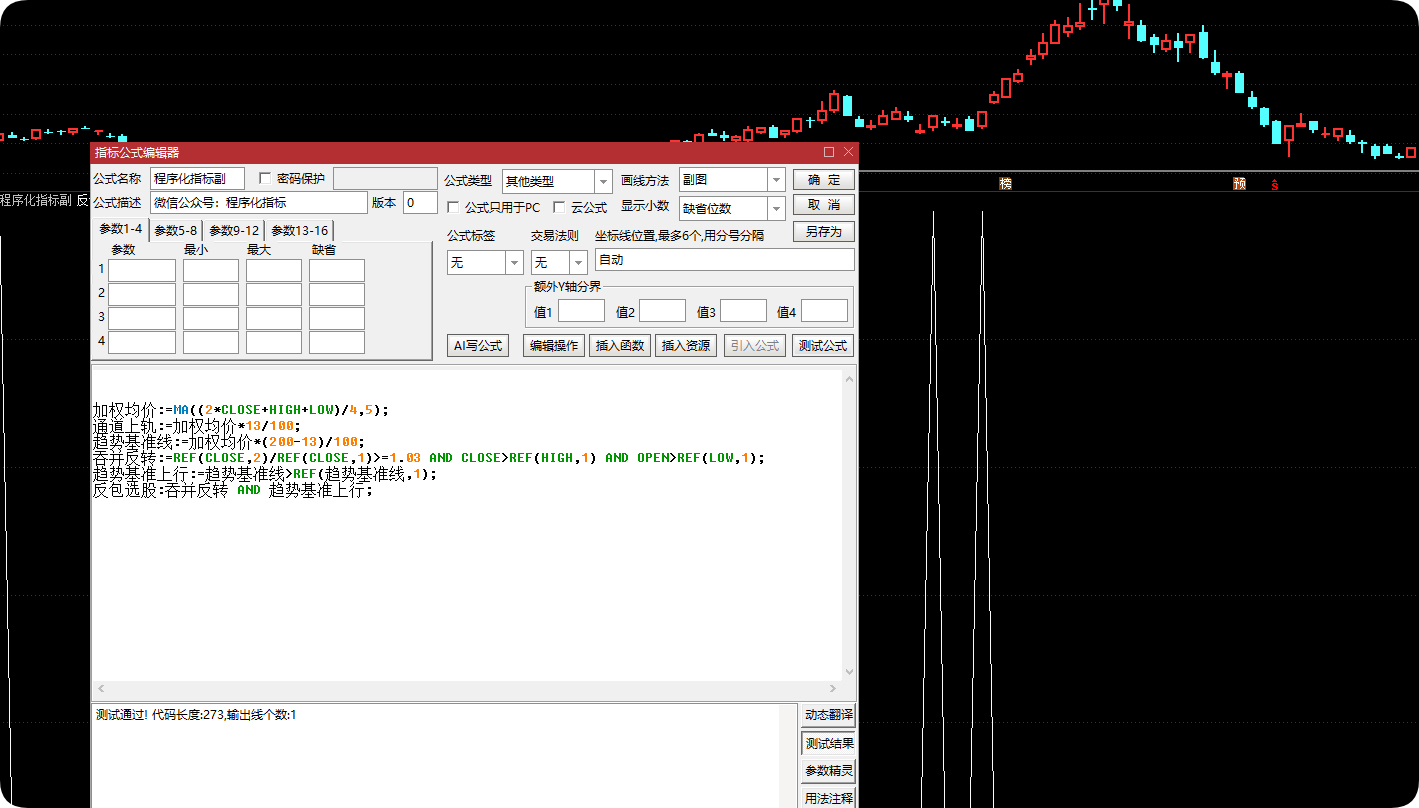
Task: Click the 预 marker on the chart
Action: 1239,184
